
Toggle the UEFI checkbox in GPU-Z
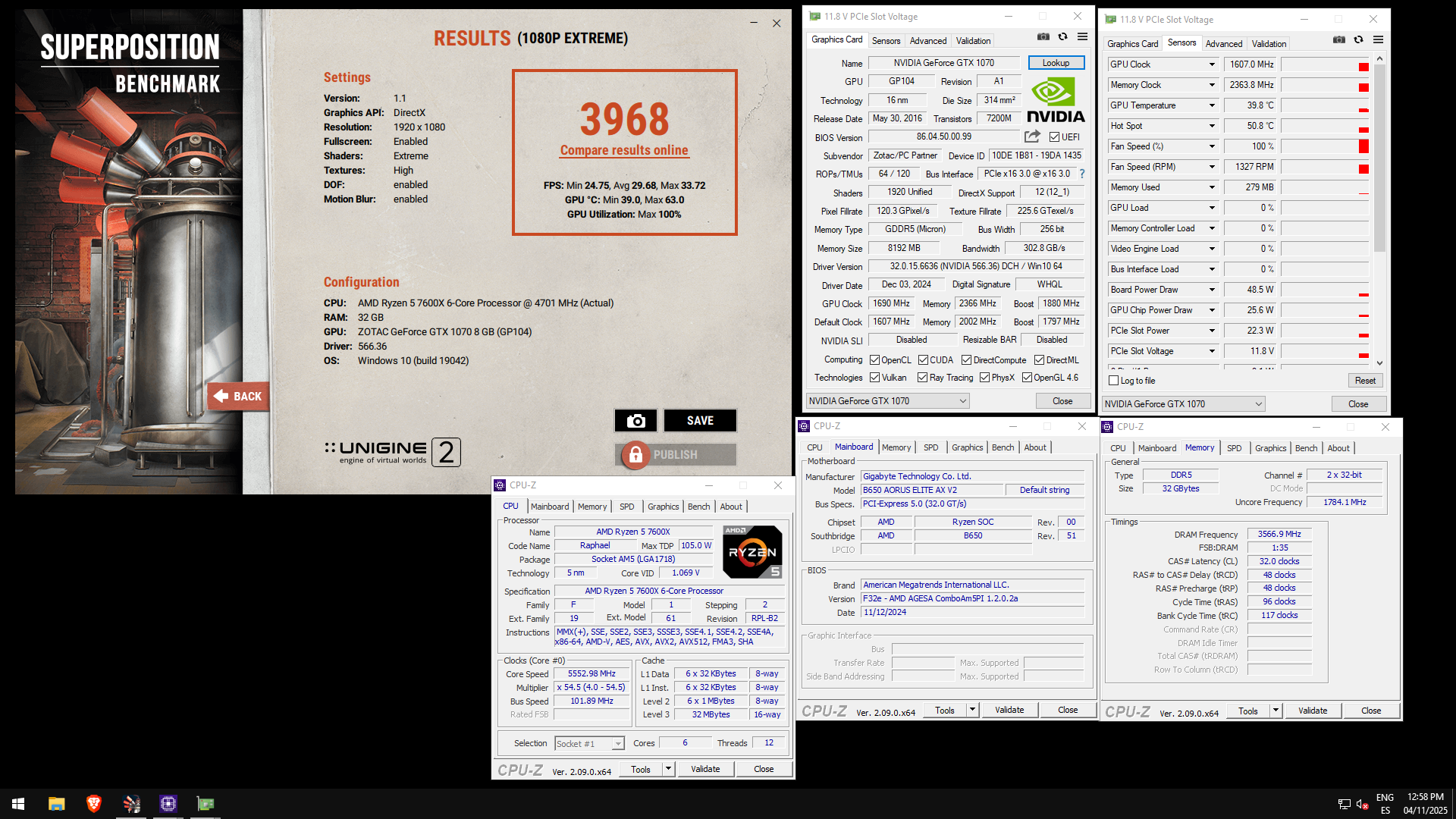point(1054,137)
